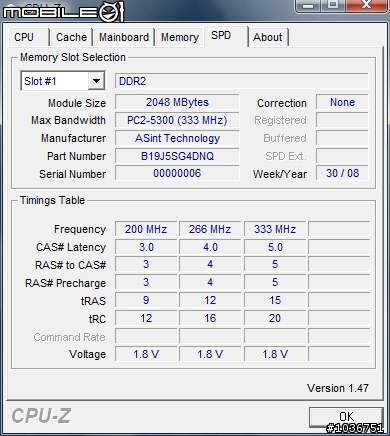Click the Version 1.47 label
The width and height of the screenshot is (390, 436).
pos(338,388)
